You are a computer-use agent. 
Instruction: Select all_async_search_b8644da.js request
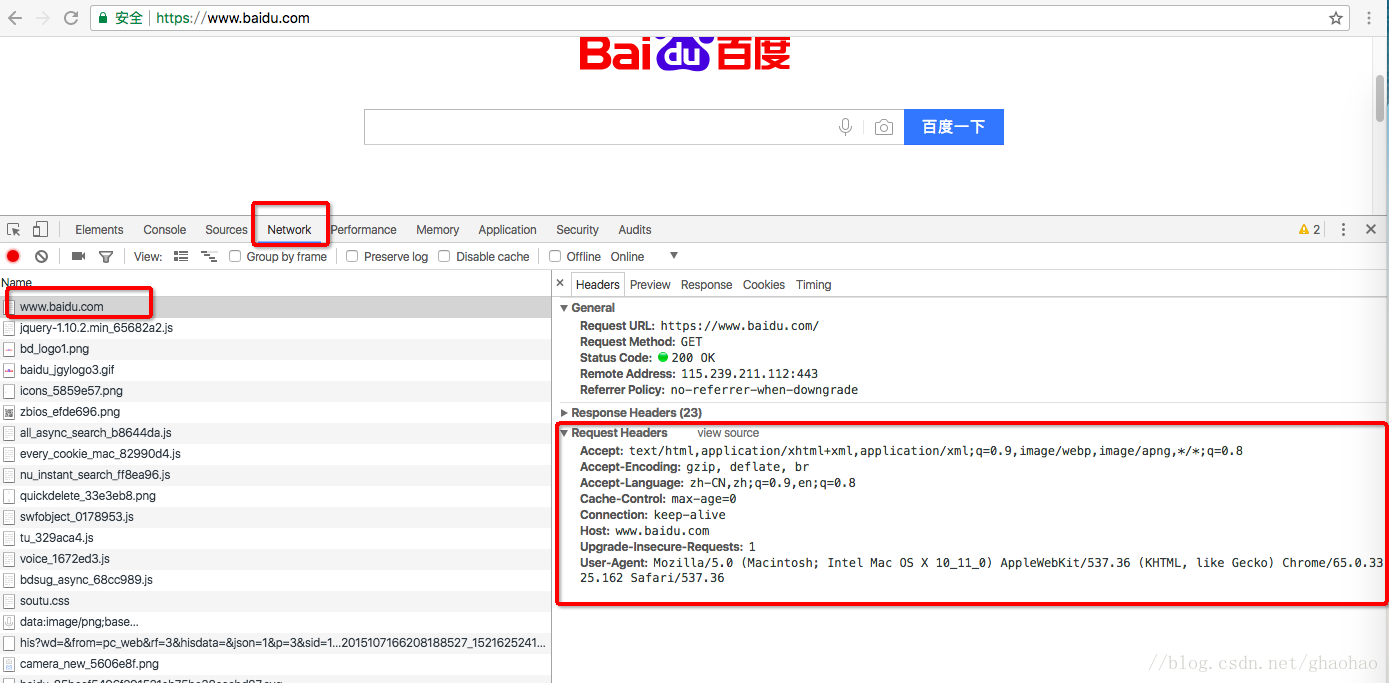(x=275, y=433)
